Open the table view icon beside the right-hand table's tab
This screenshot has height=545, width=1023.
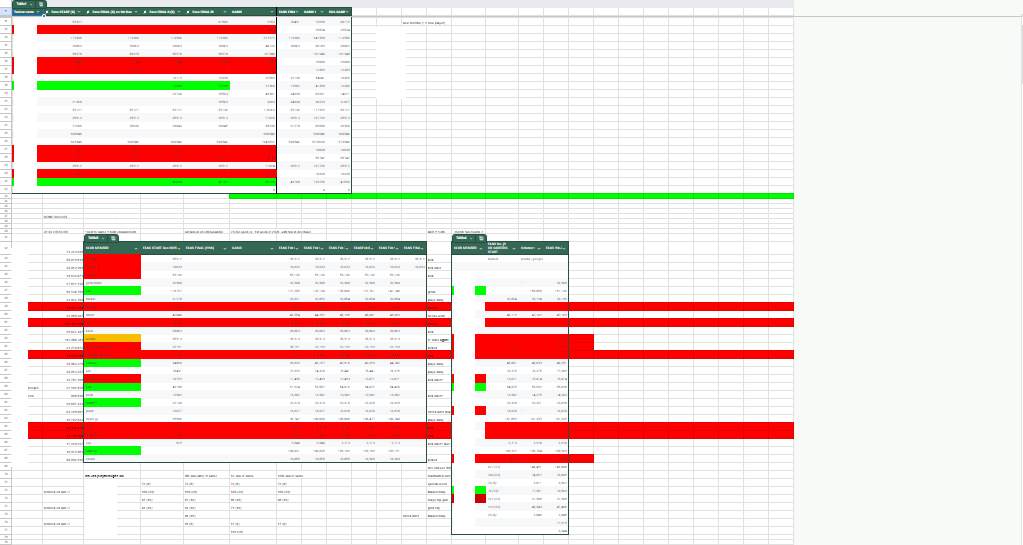481,238
